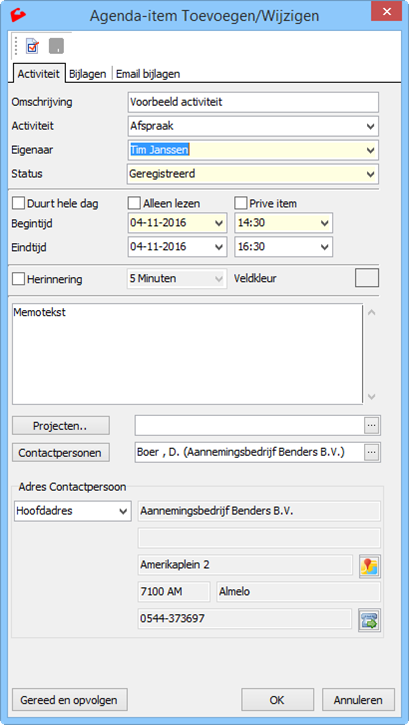Image resolution: width=409 pixels, height=725 pixels.
Task: Click the gray document icon in toolbar
Action: 56,46
